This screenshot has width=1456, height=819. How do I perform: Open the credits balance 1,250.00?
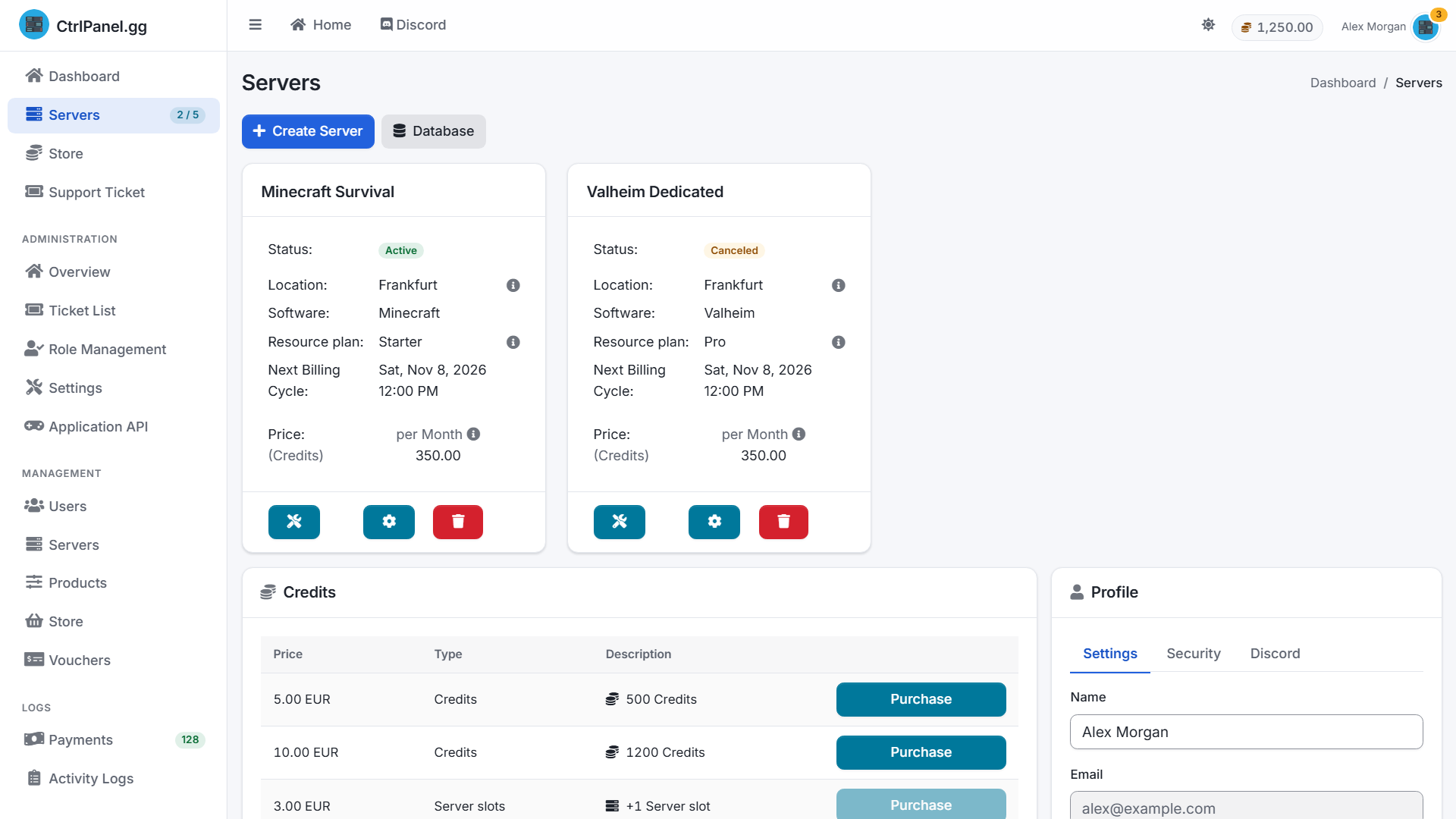pos(1277,27)
